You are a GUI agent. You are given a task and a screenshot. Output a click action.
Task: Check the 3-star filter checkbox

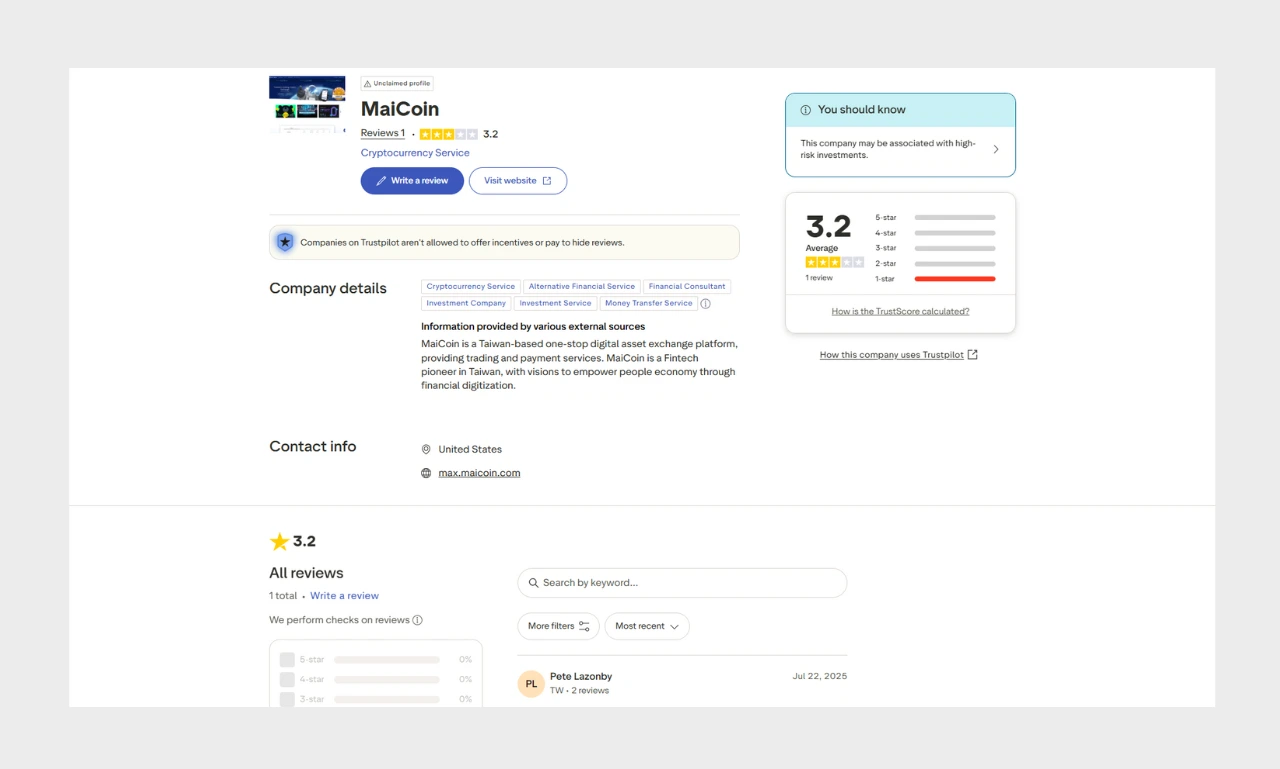coord(287,699)
